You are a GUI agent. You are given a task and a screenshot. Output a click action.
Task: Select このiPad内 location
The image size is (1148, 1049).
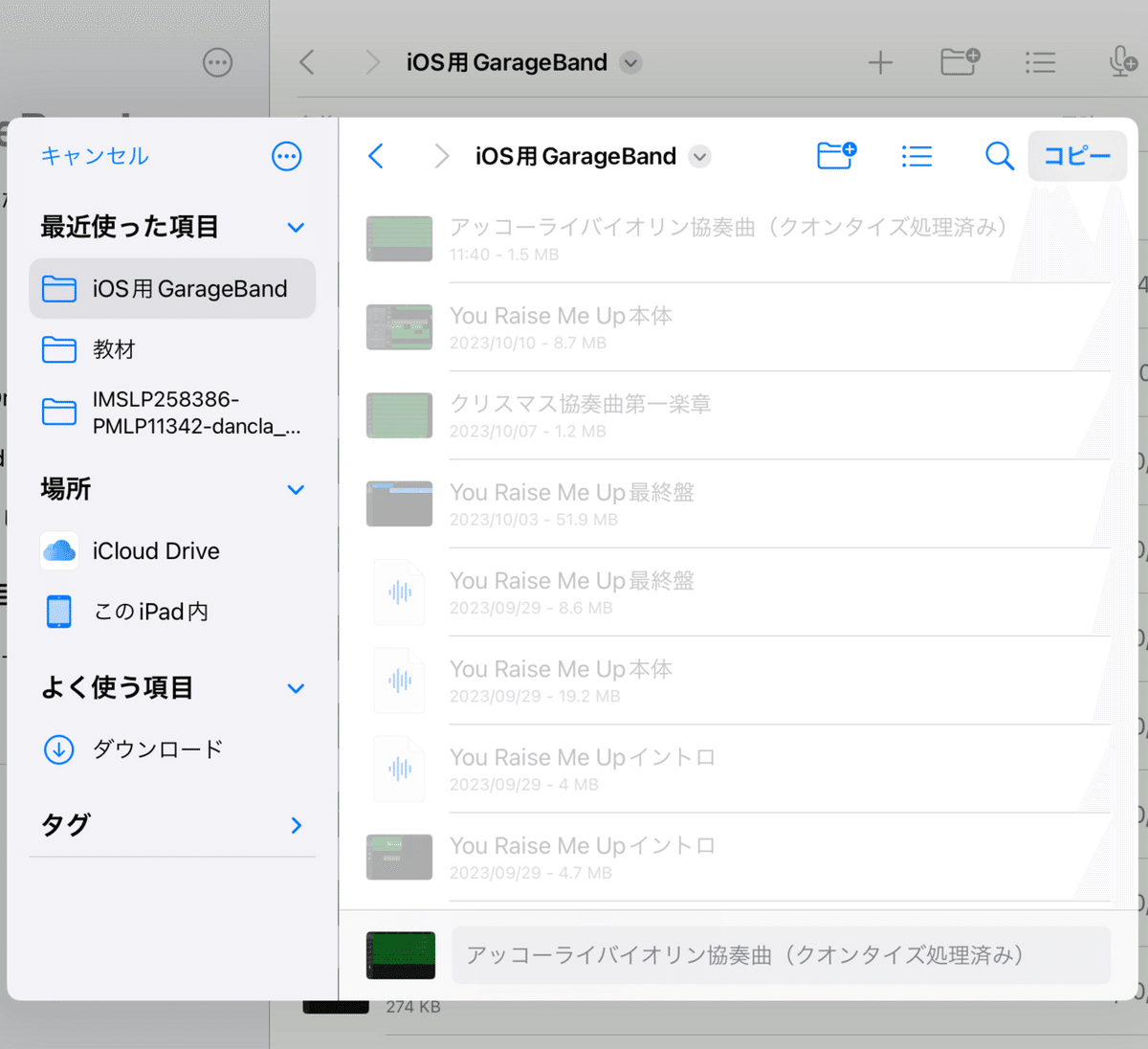pos(172,612)
